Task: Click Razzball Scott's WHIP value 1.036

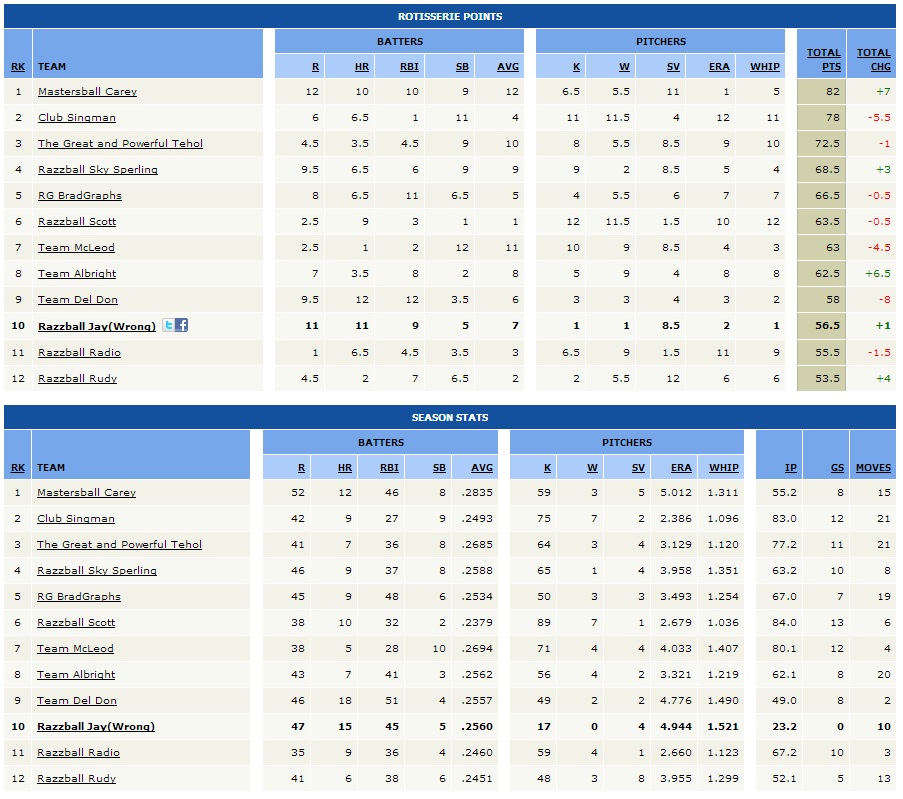Action: click(723, 622)
